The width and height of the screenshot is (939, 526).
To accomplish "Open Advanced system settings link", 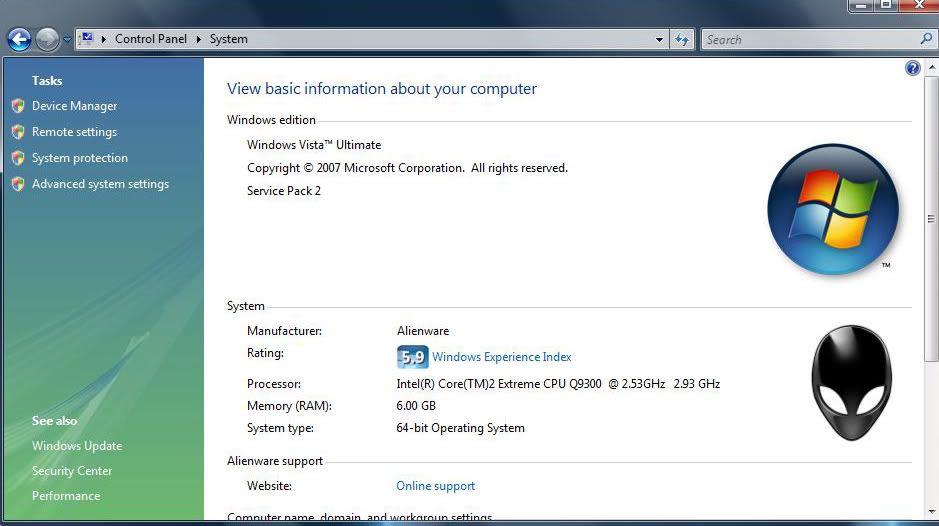I will click(x=100, y=184).
